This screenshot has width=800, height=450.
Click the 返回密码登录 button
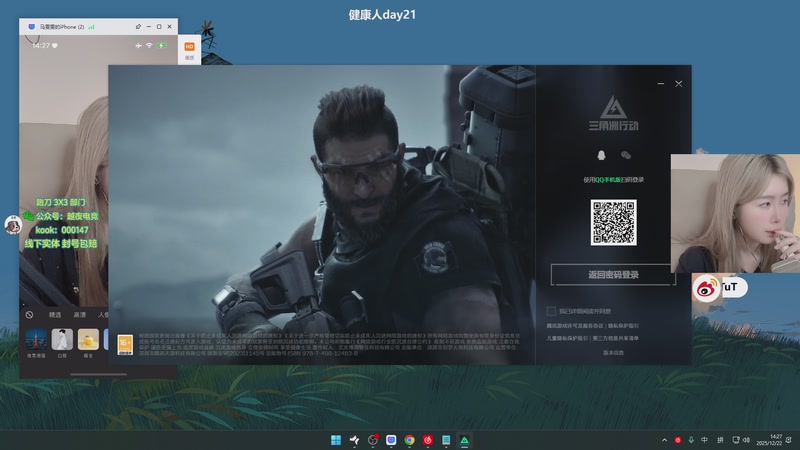[x=613, y=274]
